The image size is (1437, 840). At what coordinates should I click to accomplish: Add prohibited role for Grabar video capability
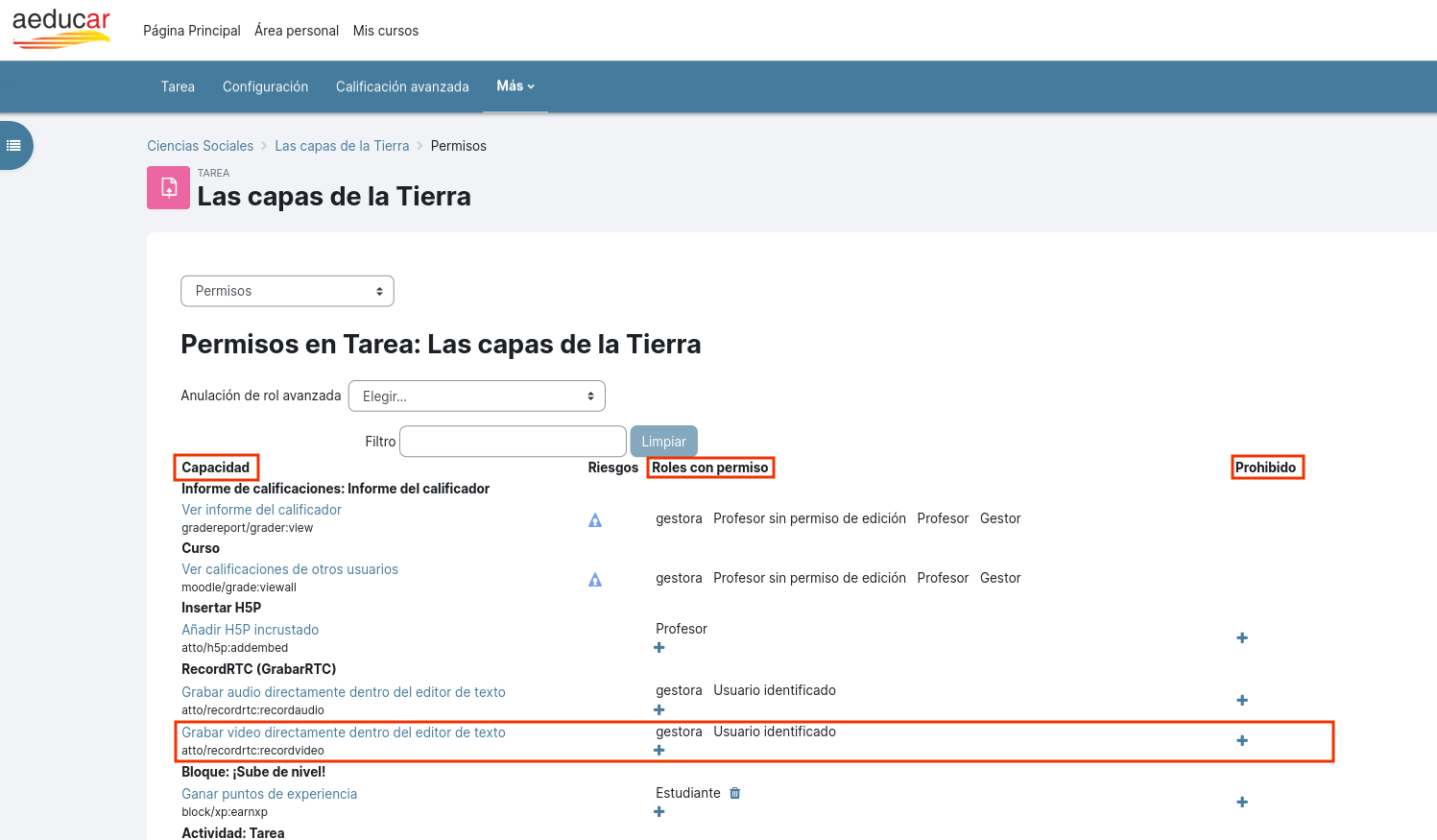[1242, 741]
